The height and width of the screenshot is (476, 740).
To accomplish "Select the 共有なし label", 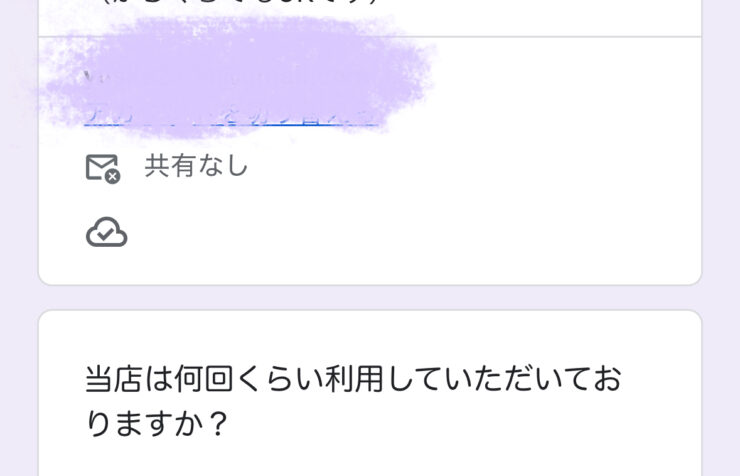I will [x=196, y=166].
